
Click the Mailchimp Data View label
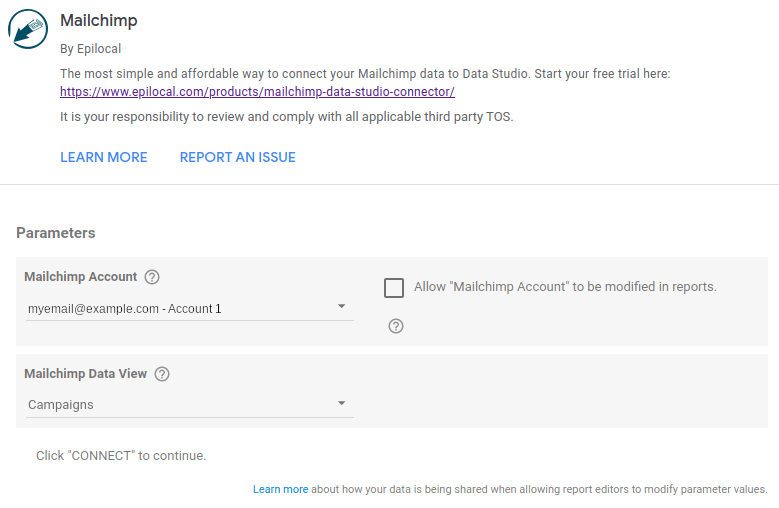point(85,373)
